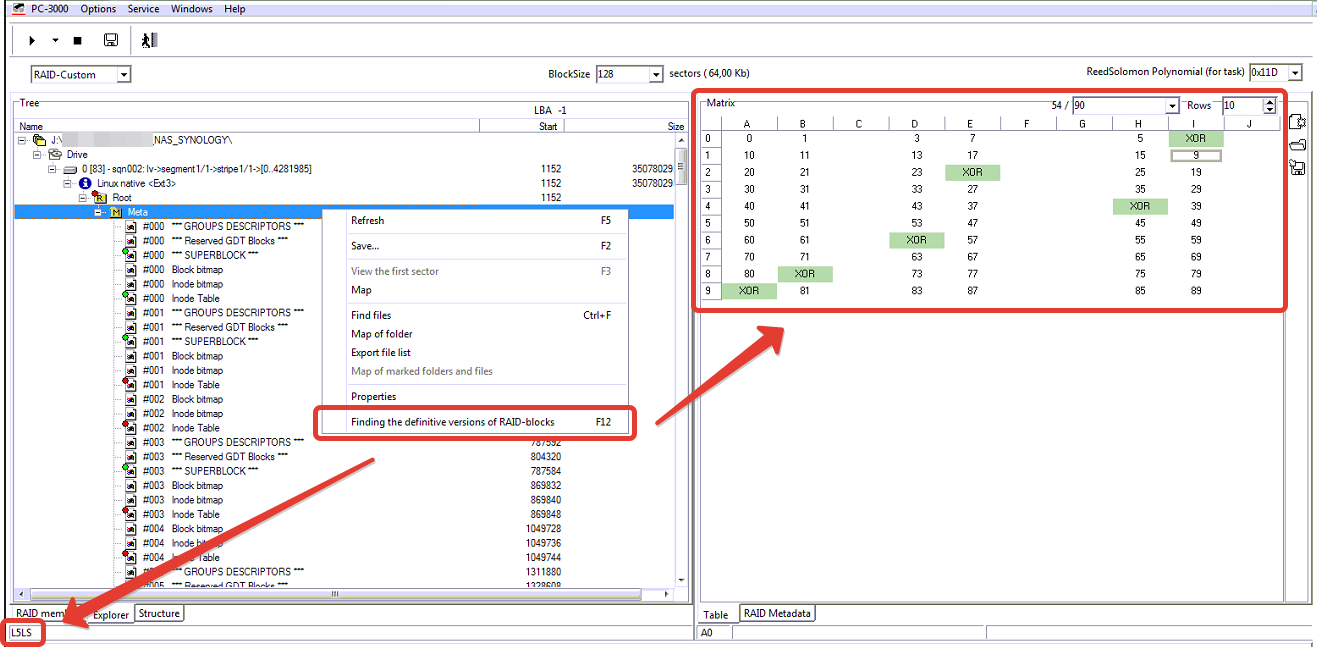Click the disk icon of 0 [83] sqn002 row
The image size is (1317, 647).
[x=70, y=169]
